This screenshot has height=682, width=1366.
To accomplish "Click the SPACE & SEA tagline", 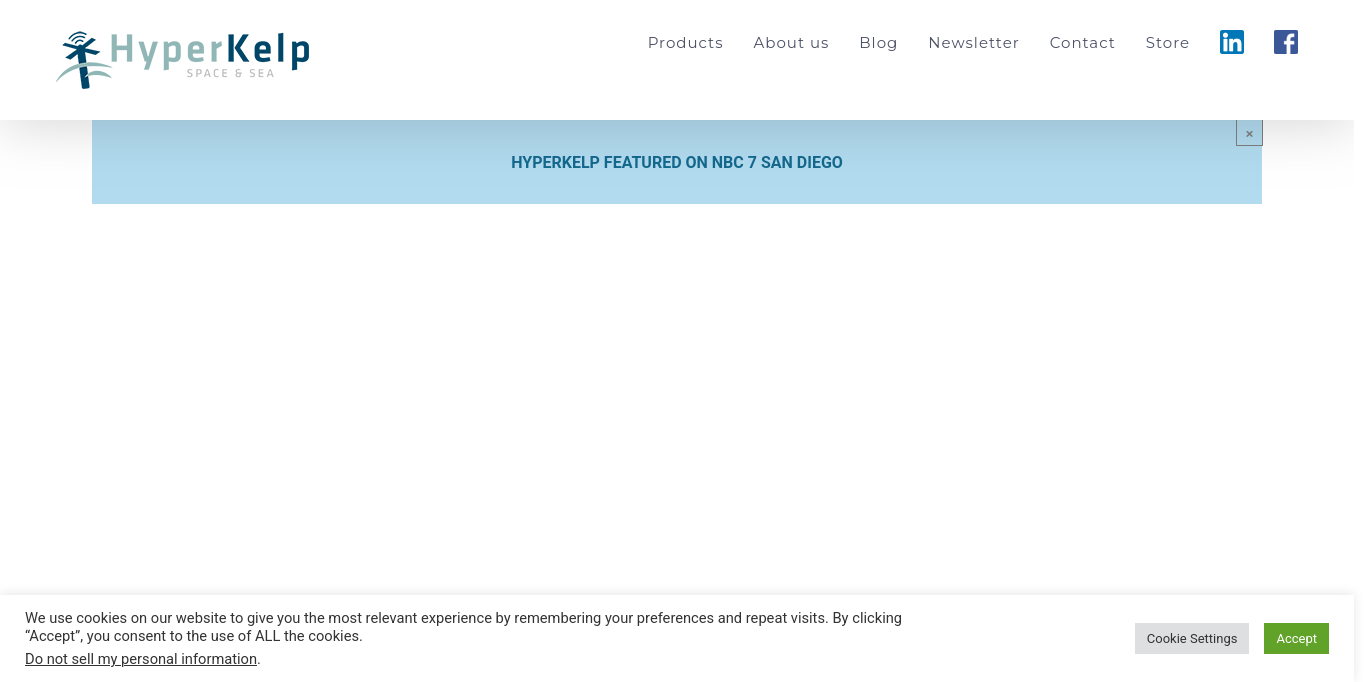I will click(x=230, y=74).
